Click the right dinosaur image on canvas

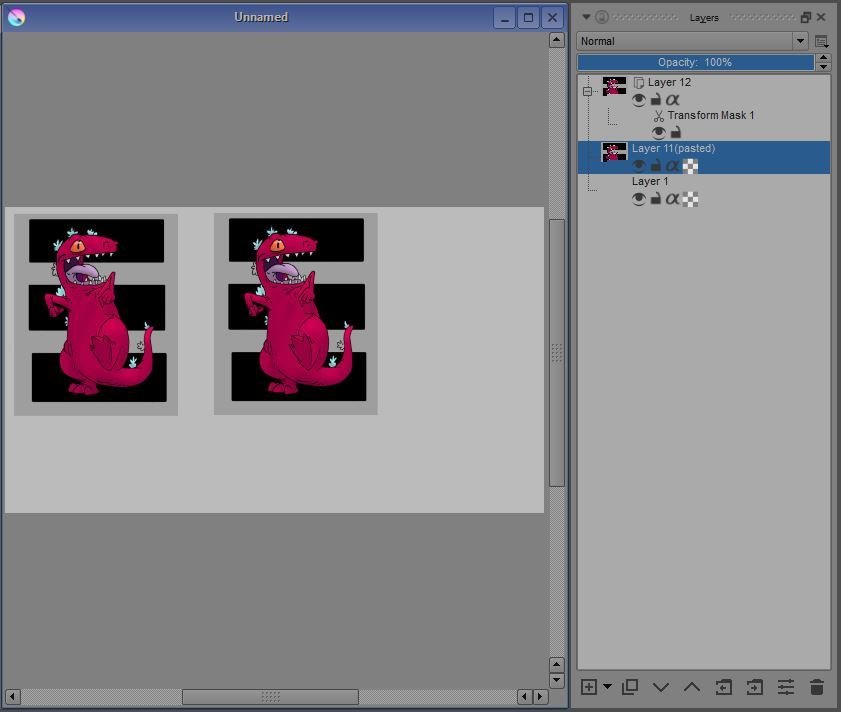pyautogui.click(x=296, y=314)
